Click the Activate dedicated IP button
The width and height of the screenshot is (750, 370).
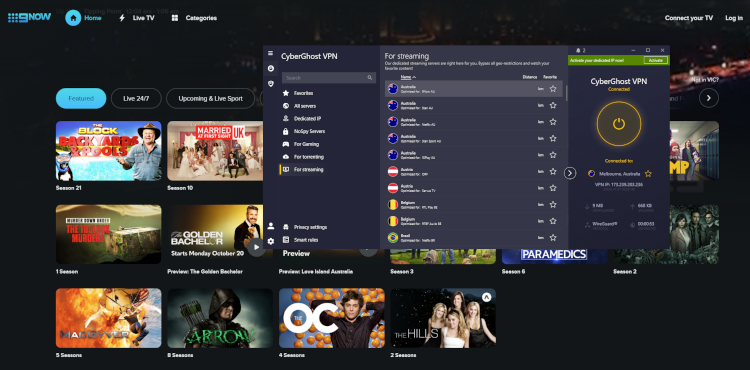(x=655, y=60)
